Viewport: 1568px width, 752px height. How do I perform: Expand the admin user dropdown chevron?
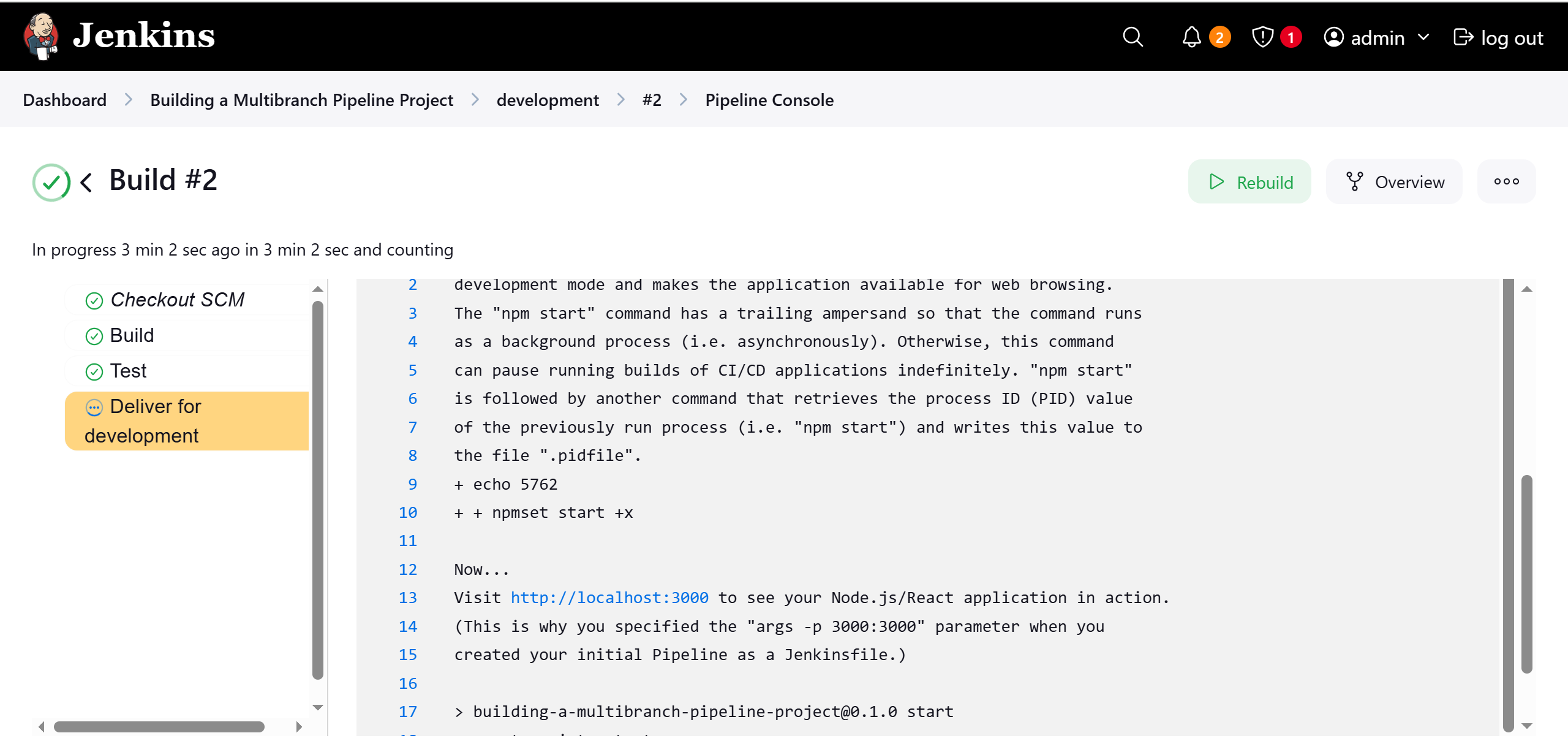coord(1423,37)
